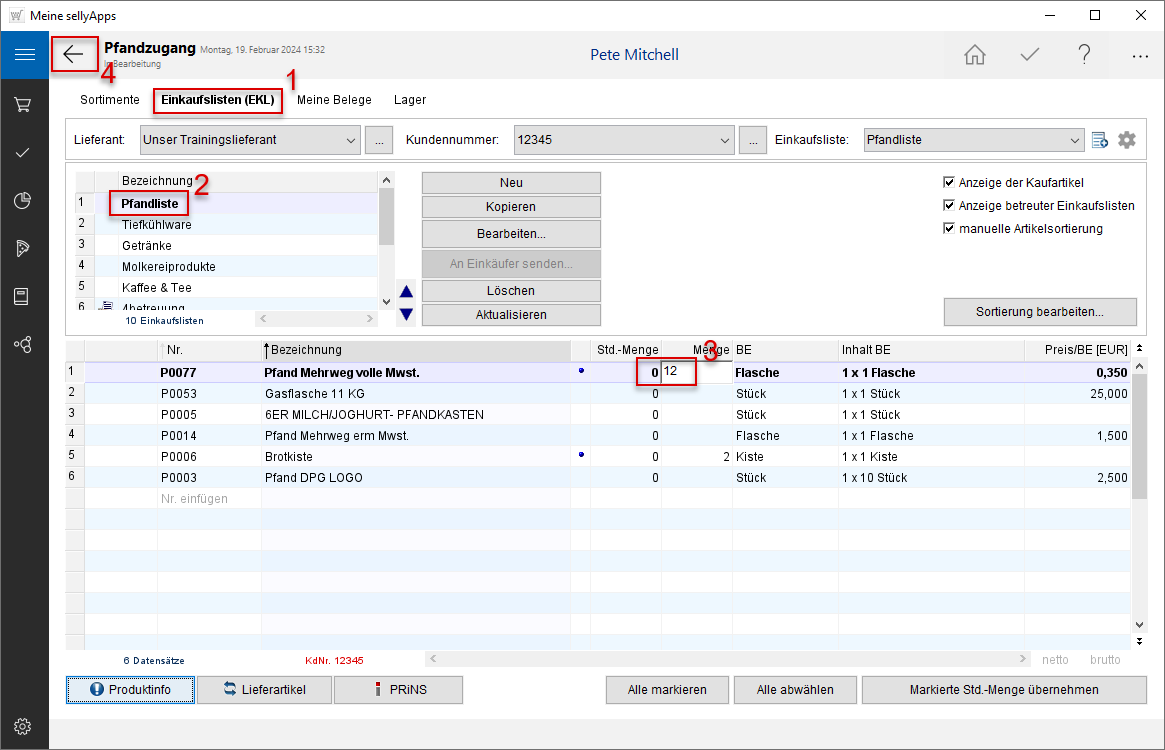
Task: Select the Getränke list row
Action: point(147,246)
